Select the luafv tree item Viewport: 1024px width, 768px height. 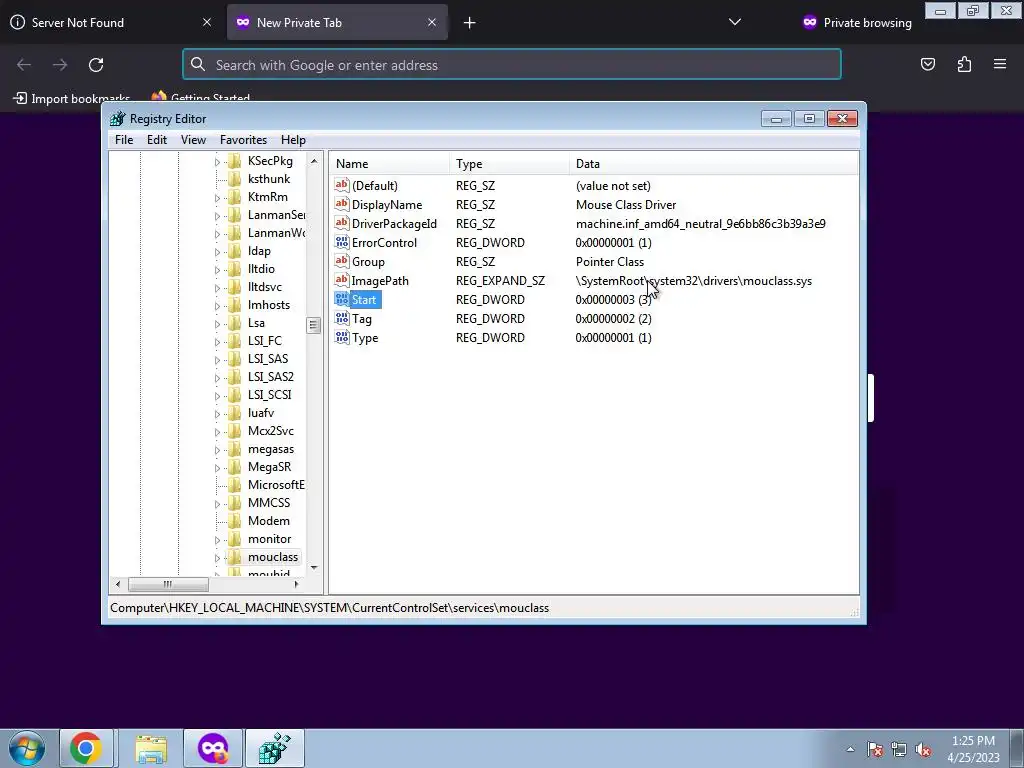[261, 413]
